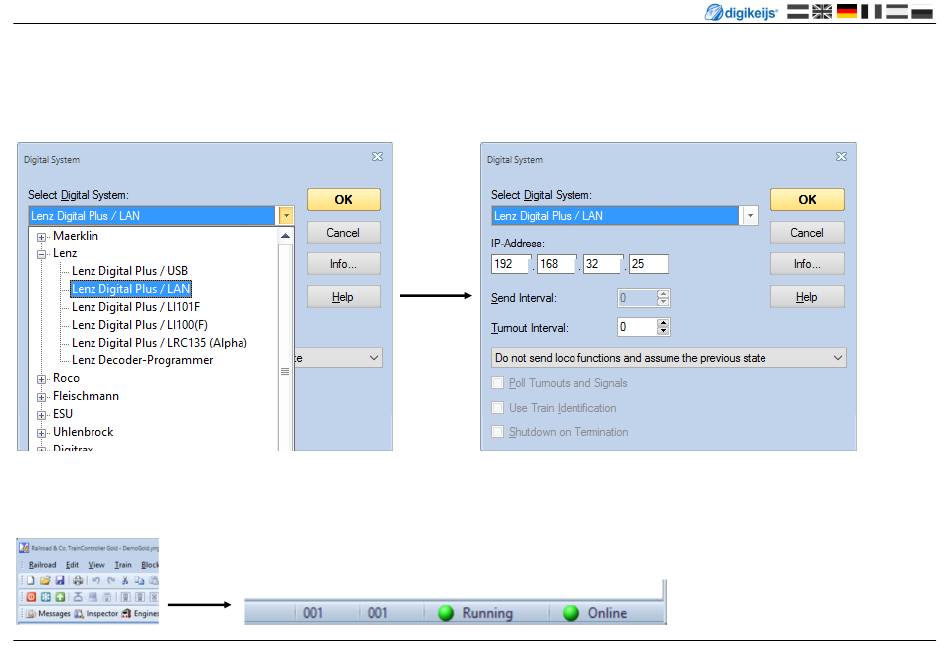Toggle Use Train Identification checkbox
Image resolution: width=950 pixels, height=659 pixels.
pyautogui.click(x=497, y=408)
